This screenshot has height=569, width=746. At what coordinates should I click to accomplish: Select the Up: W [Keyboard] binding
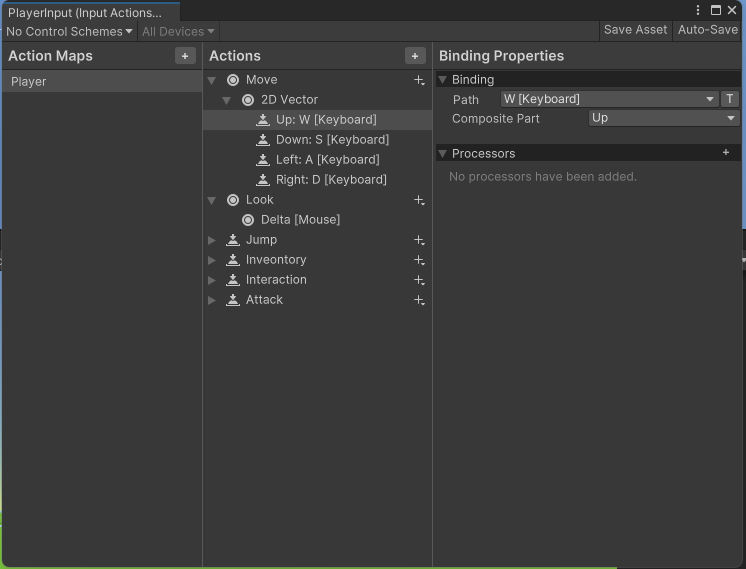317,120
